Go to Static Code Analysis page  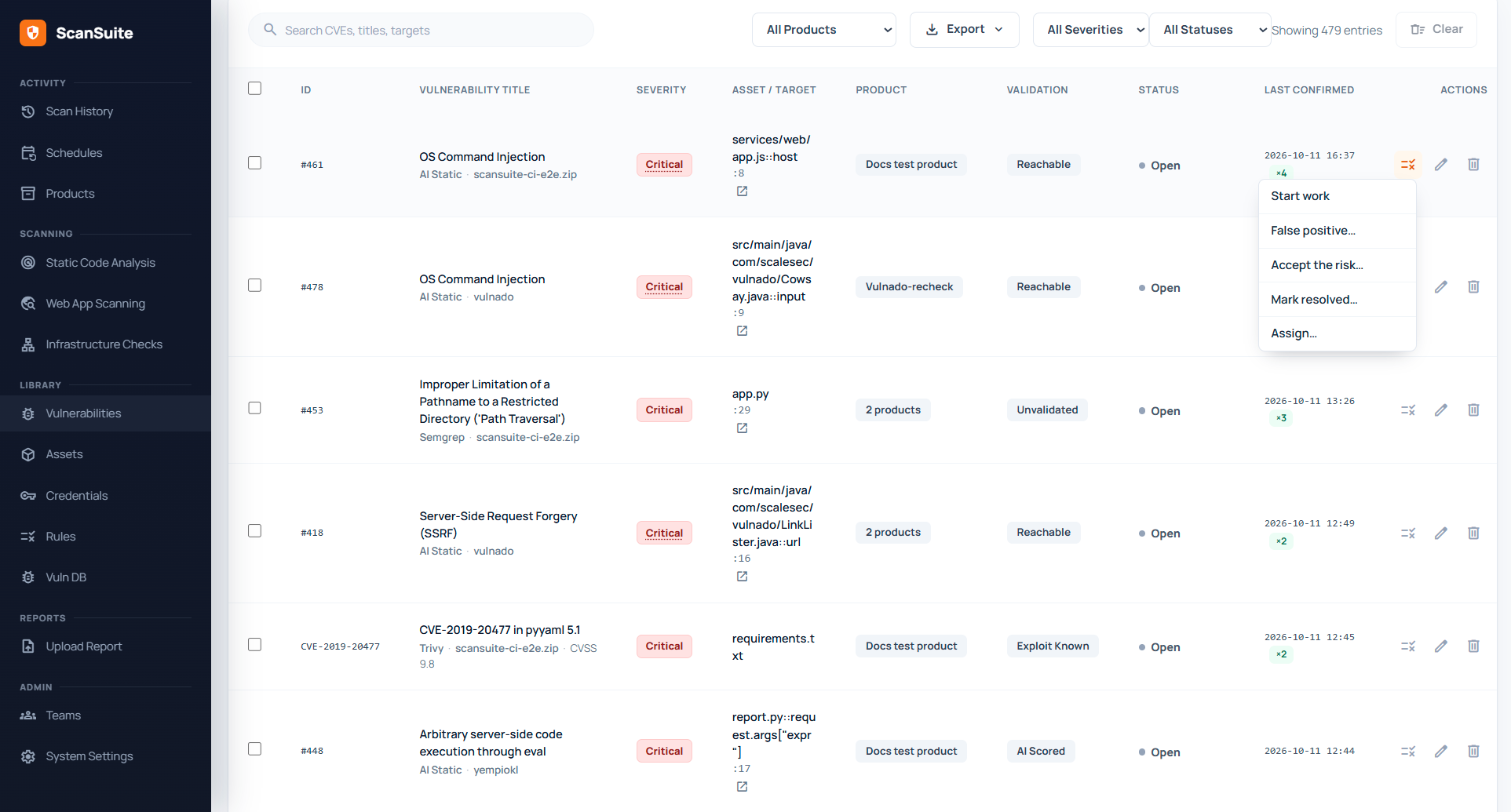click(105, 262)
